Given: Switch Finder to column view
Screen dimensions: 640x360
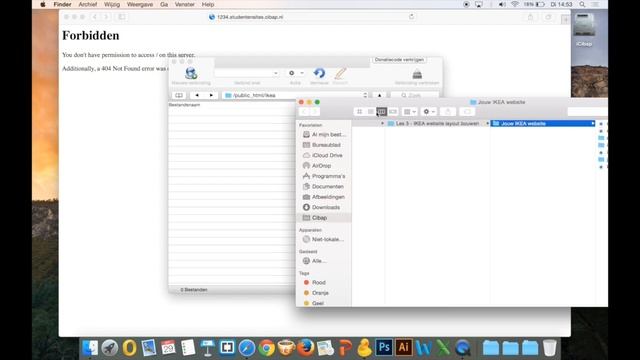Looking at the screenshot, I should [x=381, y=111].
